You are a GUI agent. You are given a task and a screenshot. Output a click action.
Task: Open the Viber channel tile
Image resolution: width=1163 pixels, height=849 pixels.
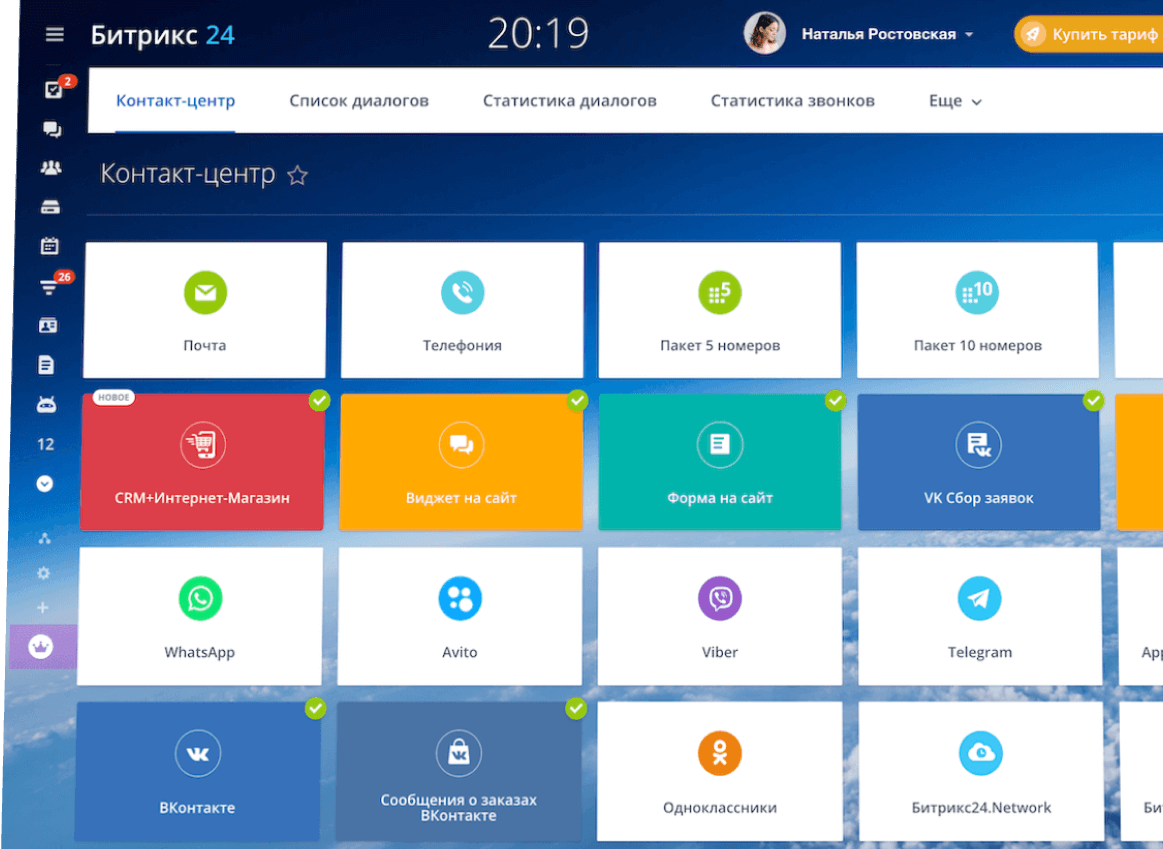click(x=719, y=616)
